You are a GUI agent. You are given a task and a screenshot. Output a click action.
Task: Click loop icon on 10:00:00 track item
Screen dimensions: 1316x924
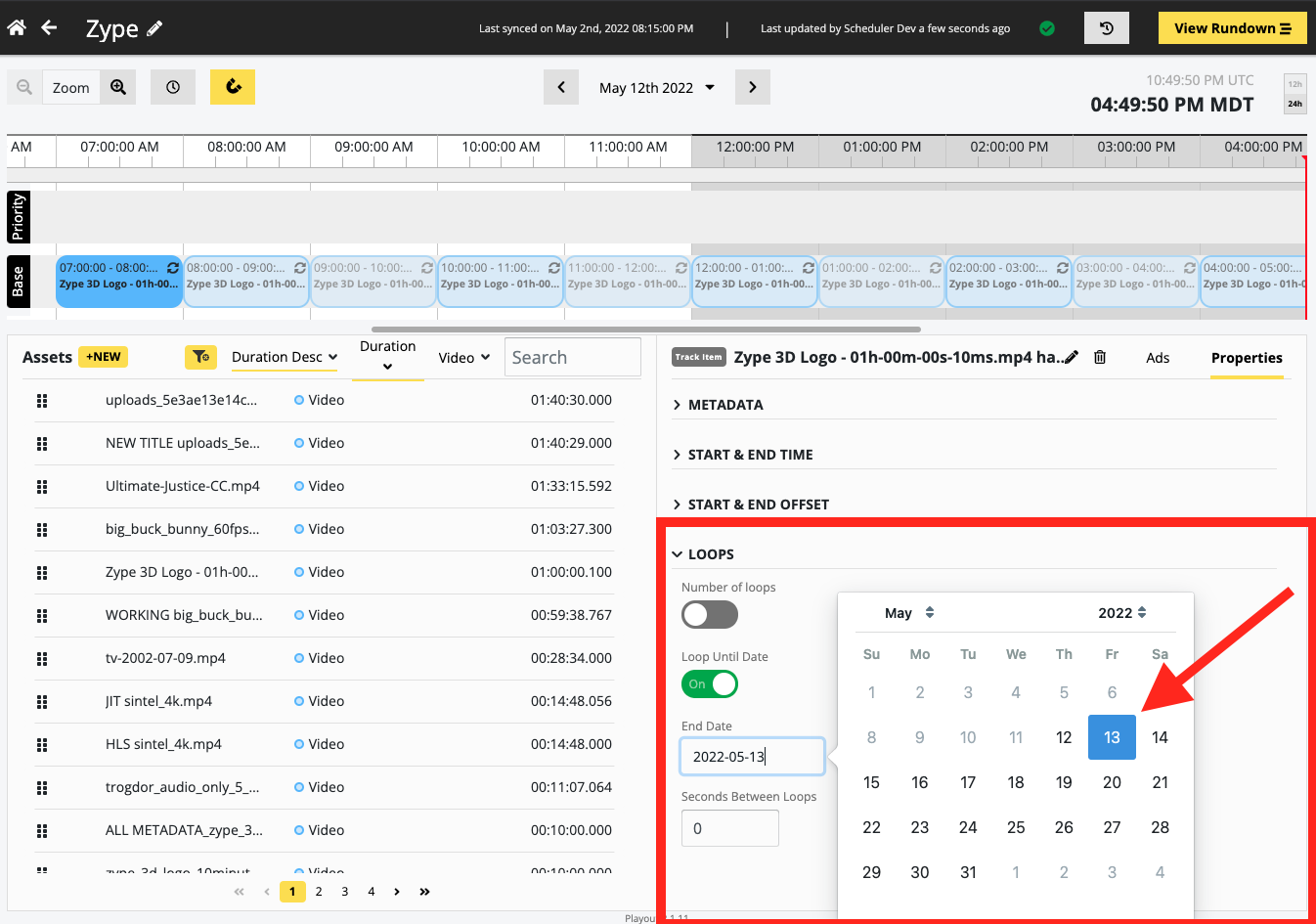pyautogui.click(x=554, y=267)
